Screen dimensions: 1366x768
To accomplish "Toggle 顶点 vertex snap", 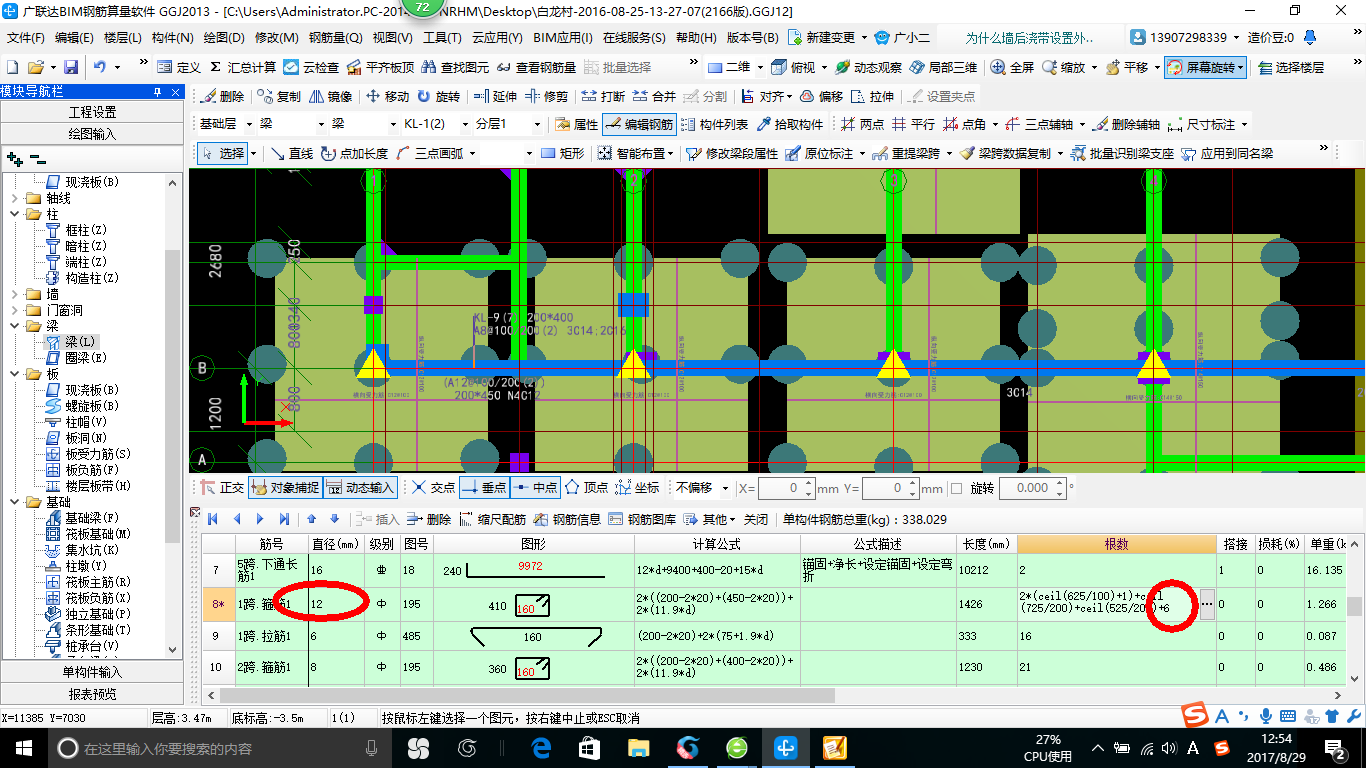I will click(586, 487).
